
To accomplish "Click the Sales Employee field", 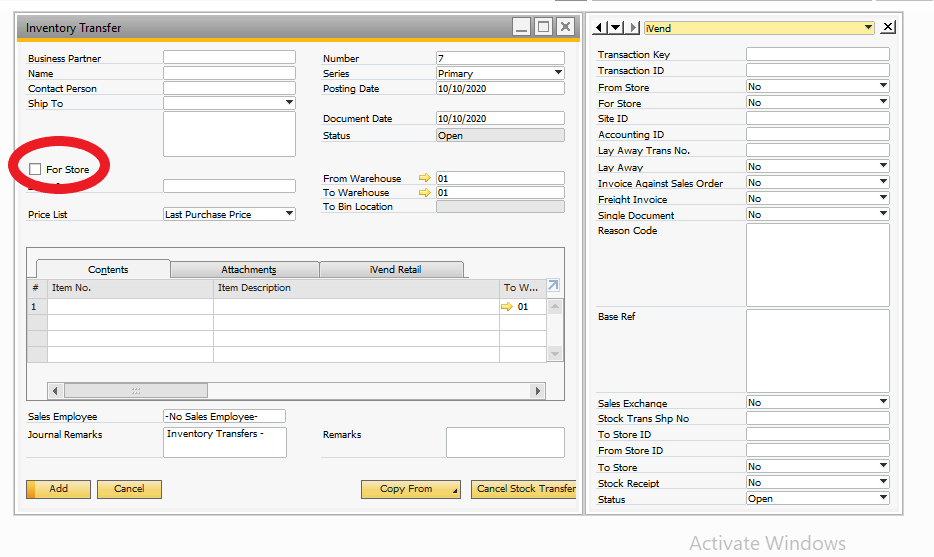I will (225, 416).
